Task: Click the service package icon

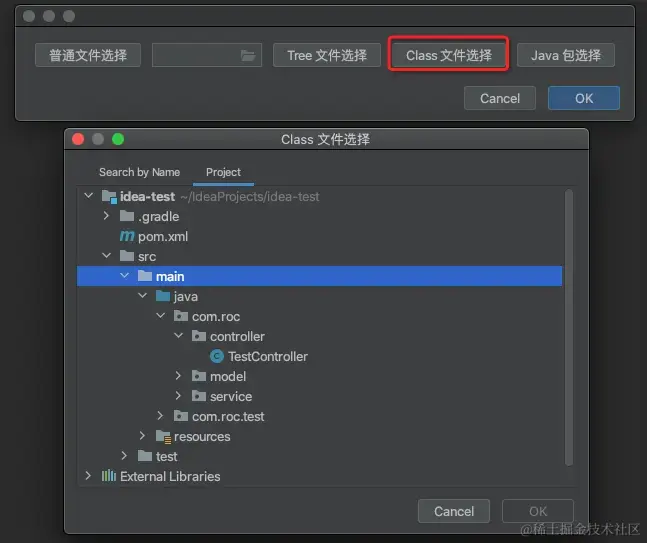Action: click(199, 396)
